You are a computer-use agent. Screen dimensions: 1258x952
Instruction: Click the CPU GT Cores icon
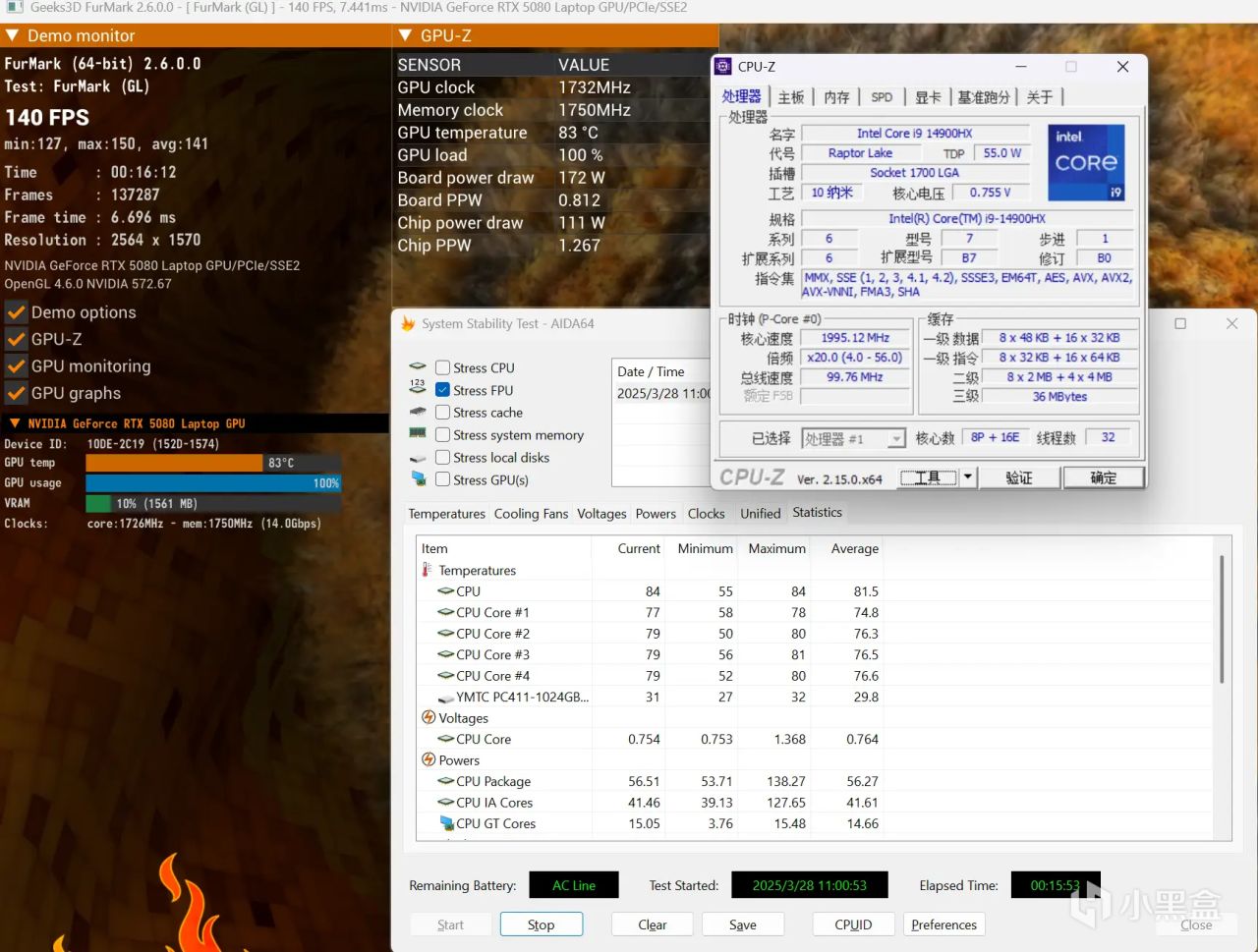(446, 823)
